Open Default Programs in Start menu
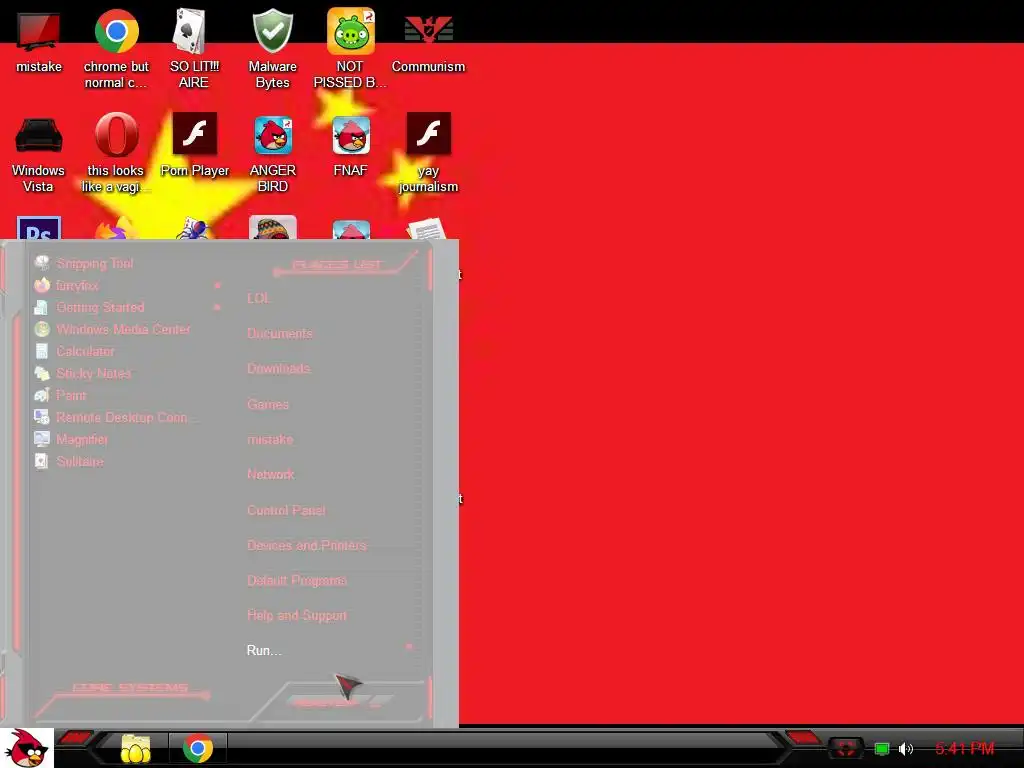1024x768 pixels. (296, 581)
